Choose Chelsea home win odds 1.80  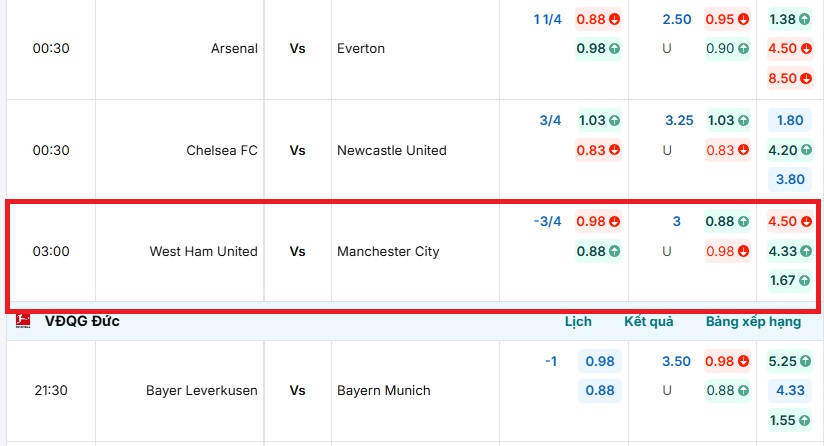point(789,120)
